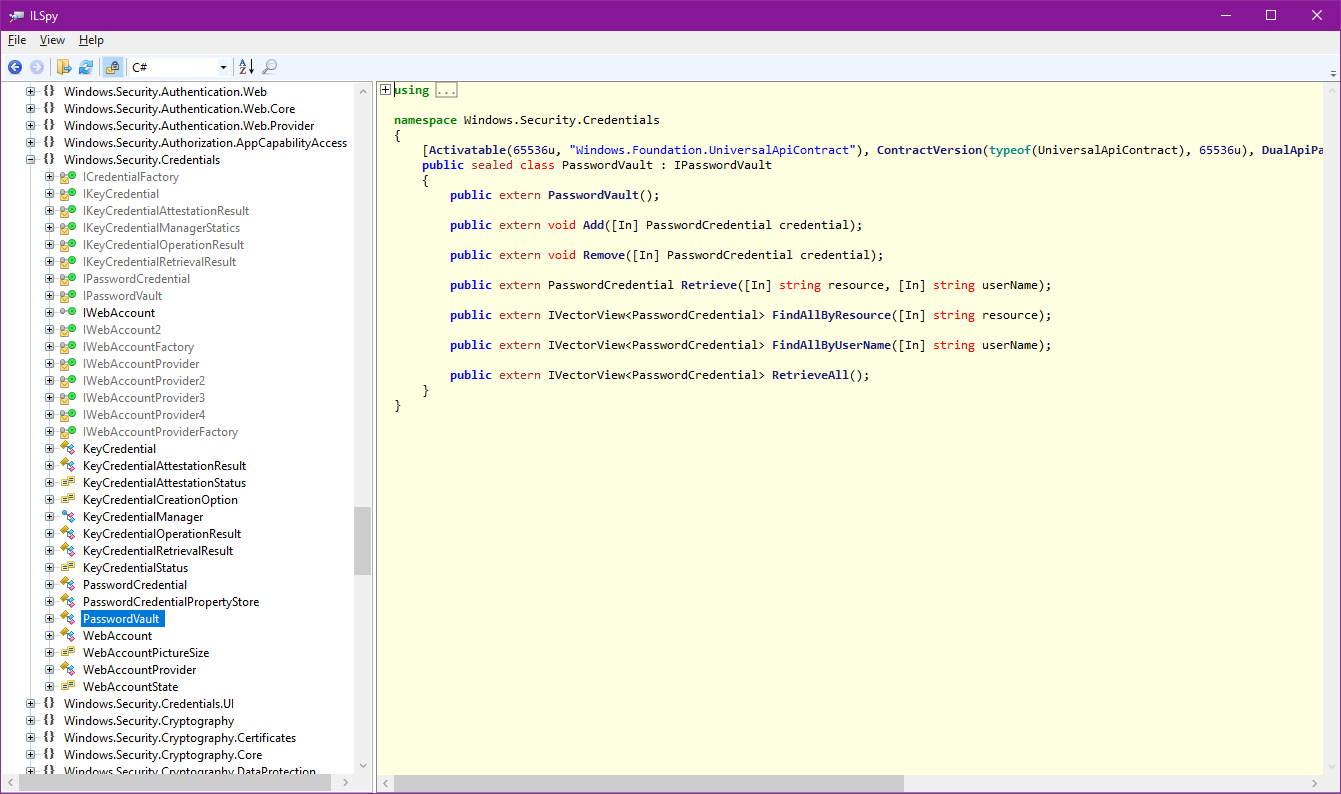This screenshot has height=794, width=1341.
Task: Click the WebAccountState enum icon
Action: (x=68, y=687)
